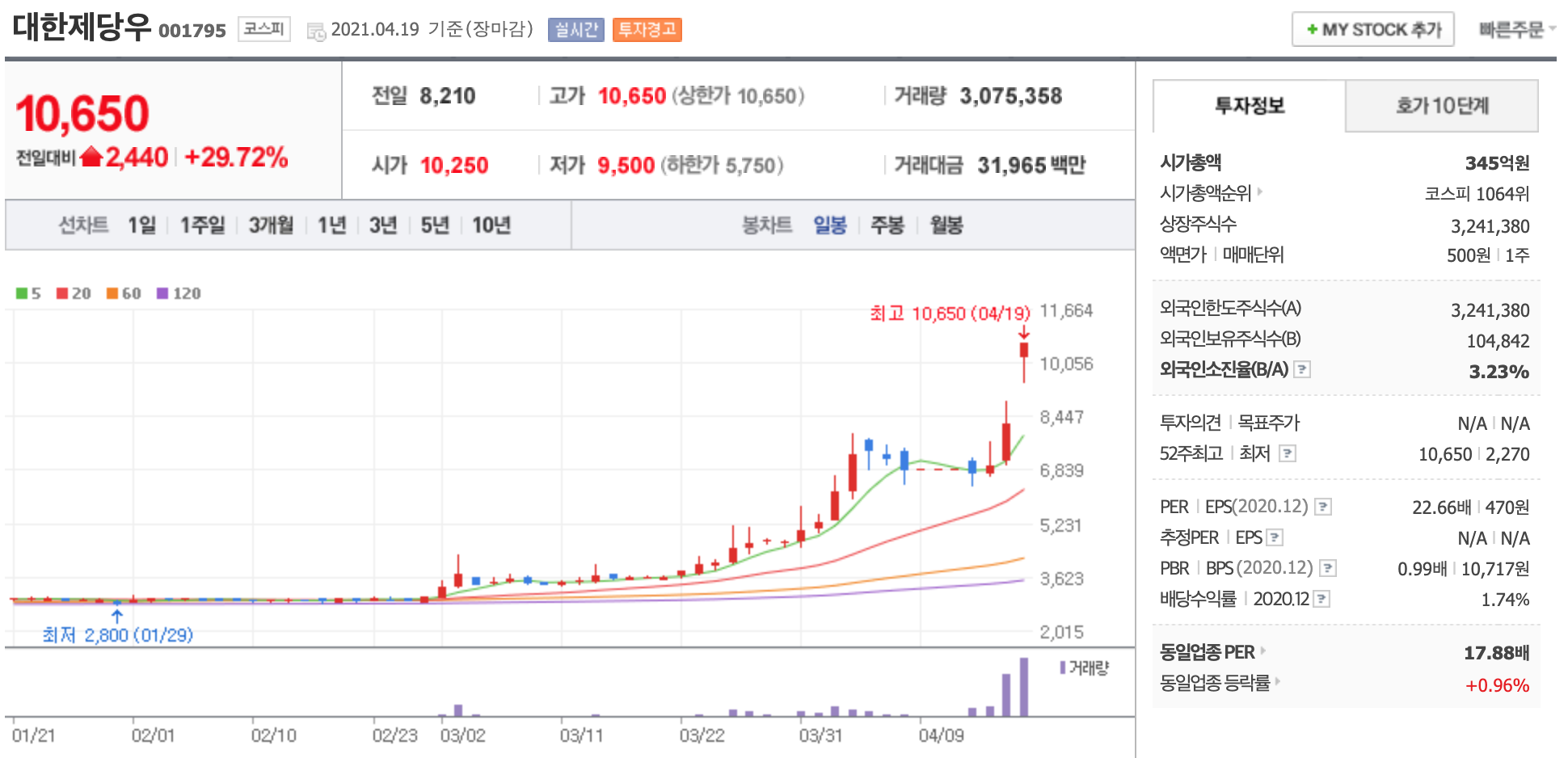Click the 목표주가 label
The image size is (1568, 758).
click(1268, 423)
